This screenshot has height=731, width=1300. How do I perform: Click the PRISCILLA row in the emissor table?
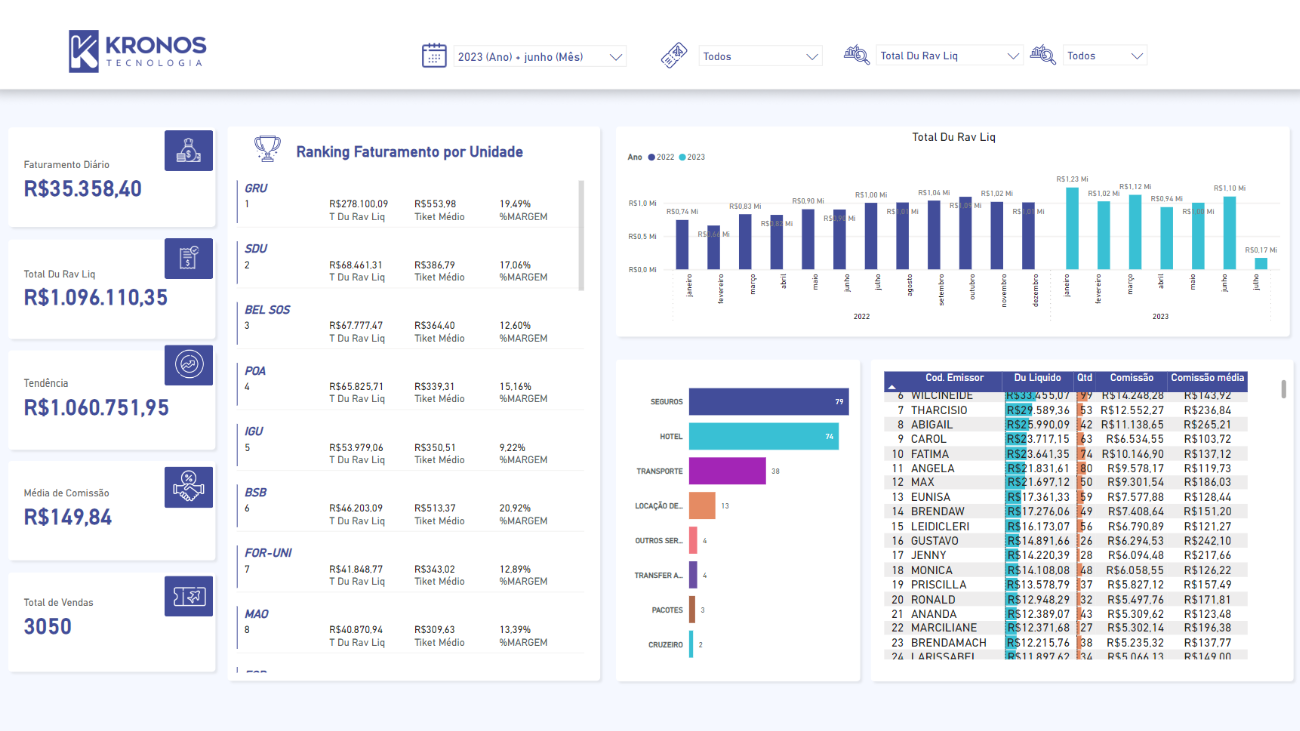1065,584
